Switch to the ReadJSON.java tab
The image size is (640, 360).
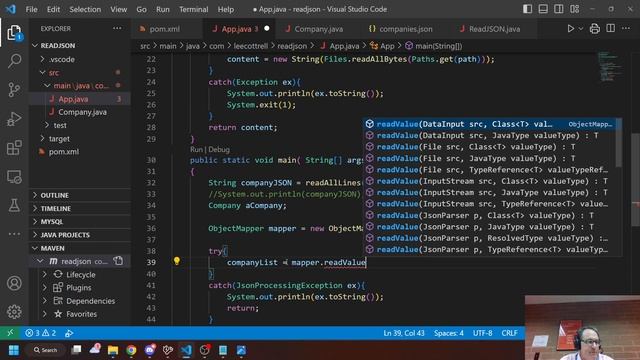pos(494,29)
